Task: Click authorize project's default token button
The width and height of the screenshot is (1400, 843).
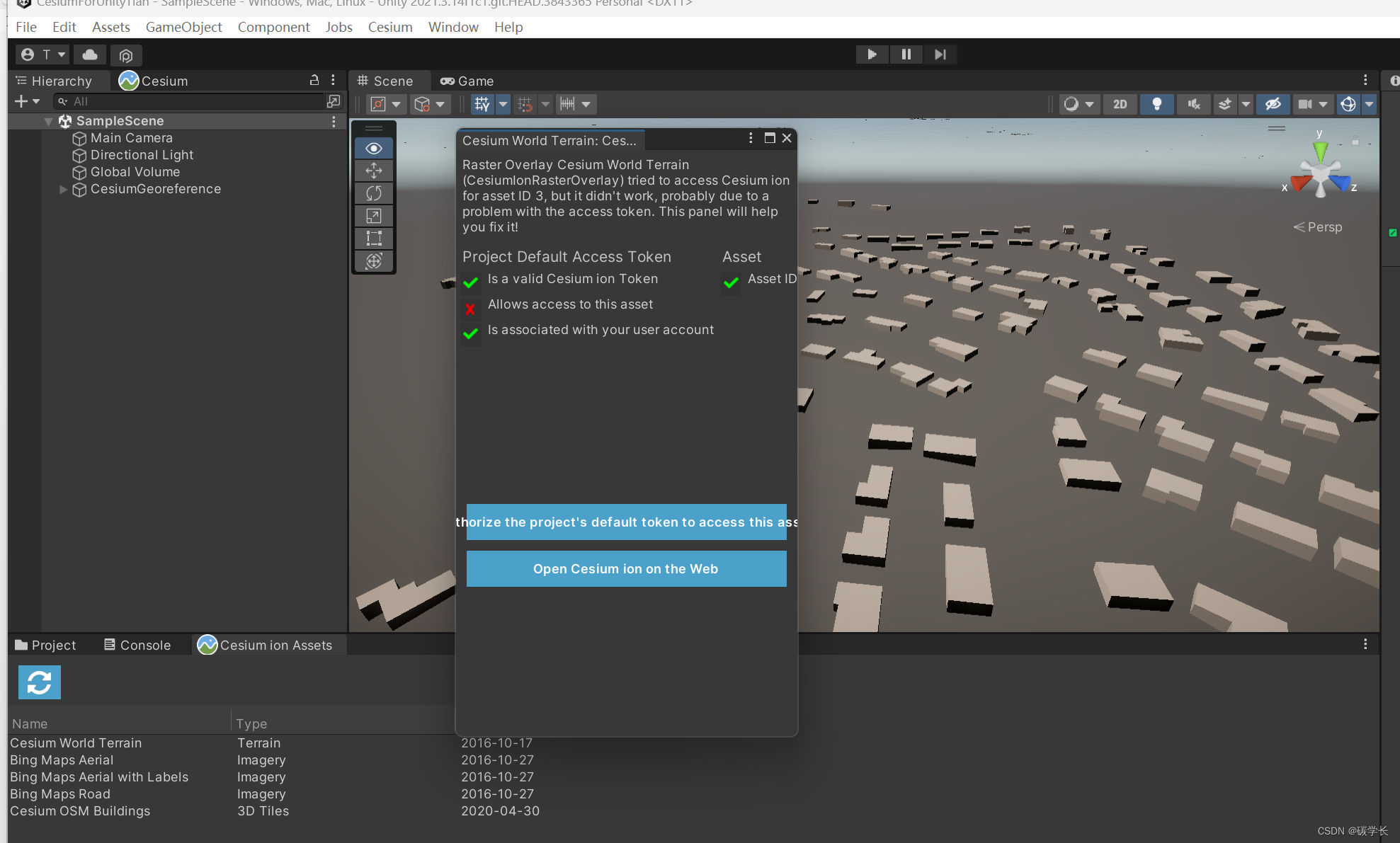Action: (626, 522)
